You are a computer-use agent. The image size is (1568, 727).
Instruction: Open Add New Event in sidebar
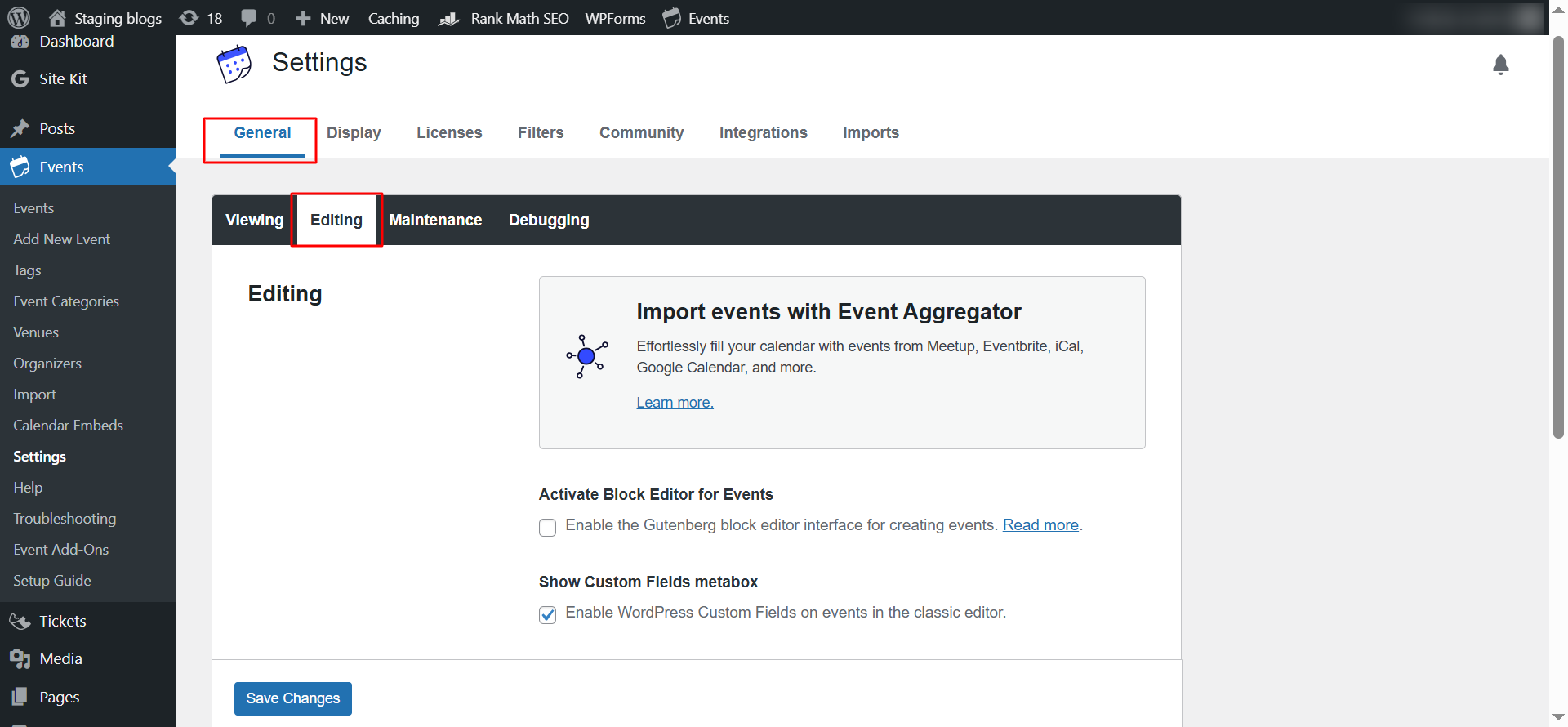tap(62, 239)
